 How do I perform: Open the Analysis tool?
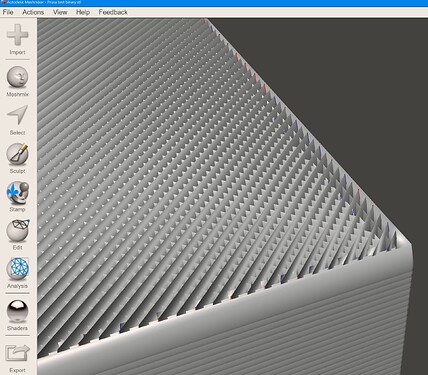pyautogui.click(x=17, y=269)
